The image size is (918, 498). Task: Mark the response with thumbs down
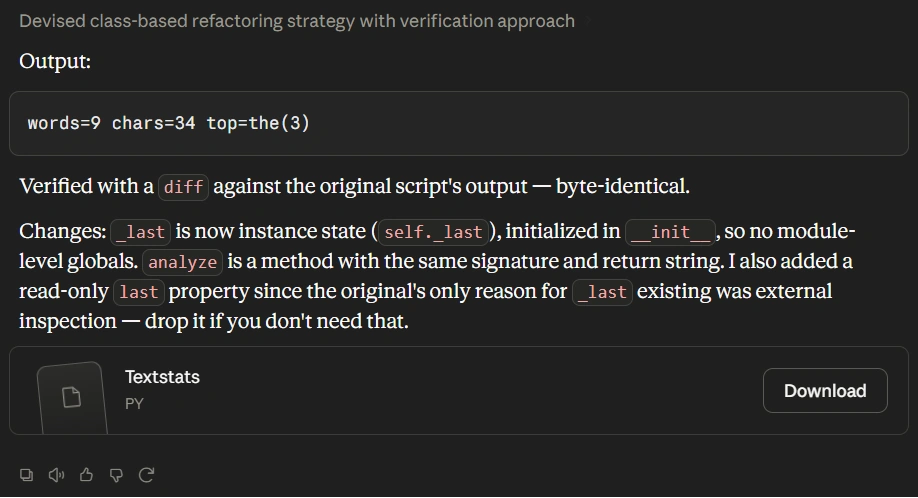pos(116,475)
